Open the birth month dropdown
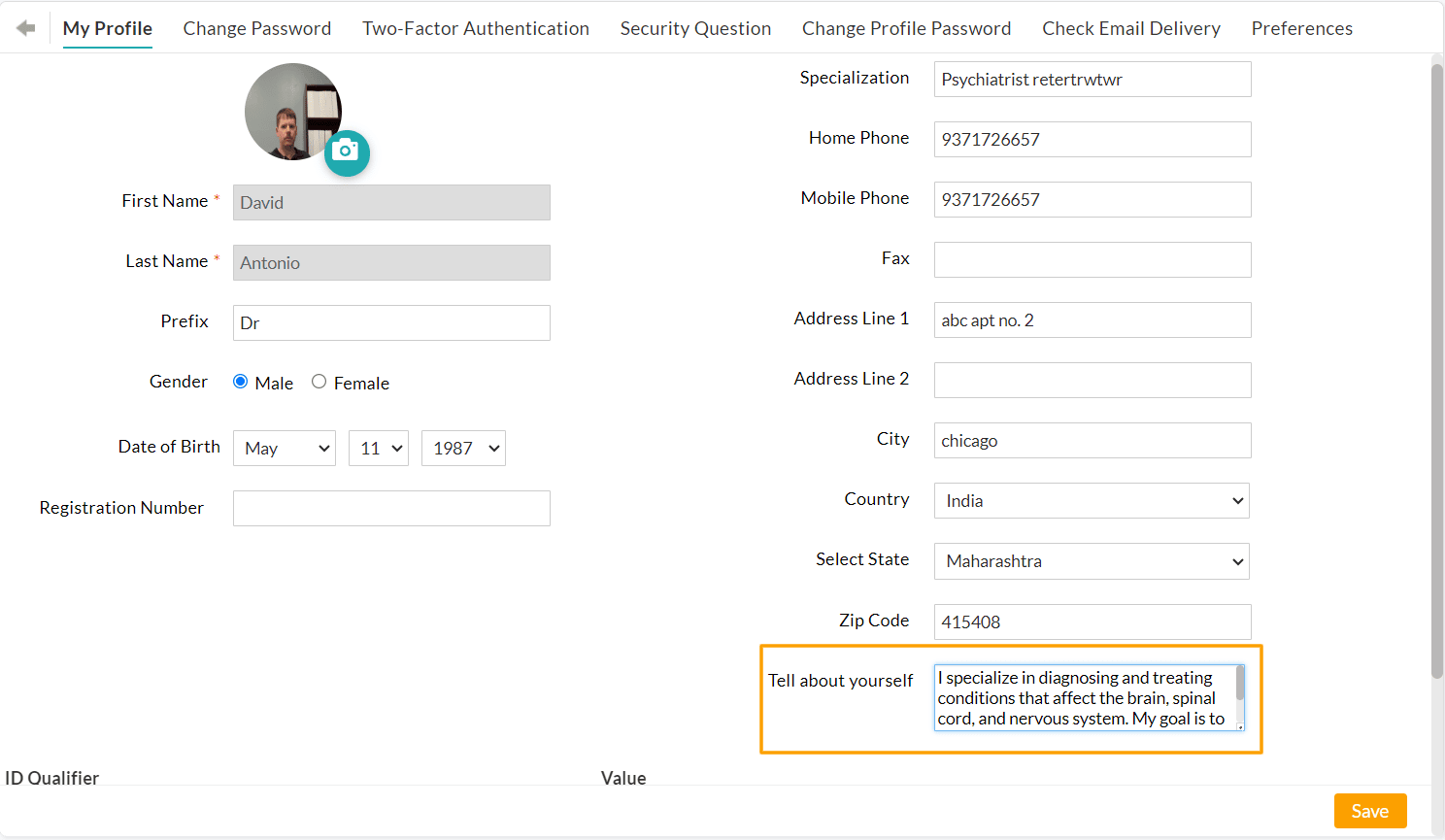The image size is (1445, 840). point(284,449)
